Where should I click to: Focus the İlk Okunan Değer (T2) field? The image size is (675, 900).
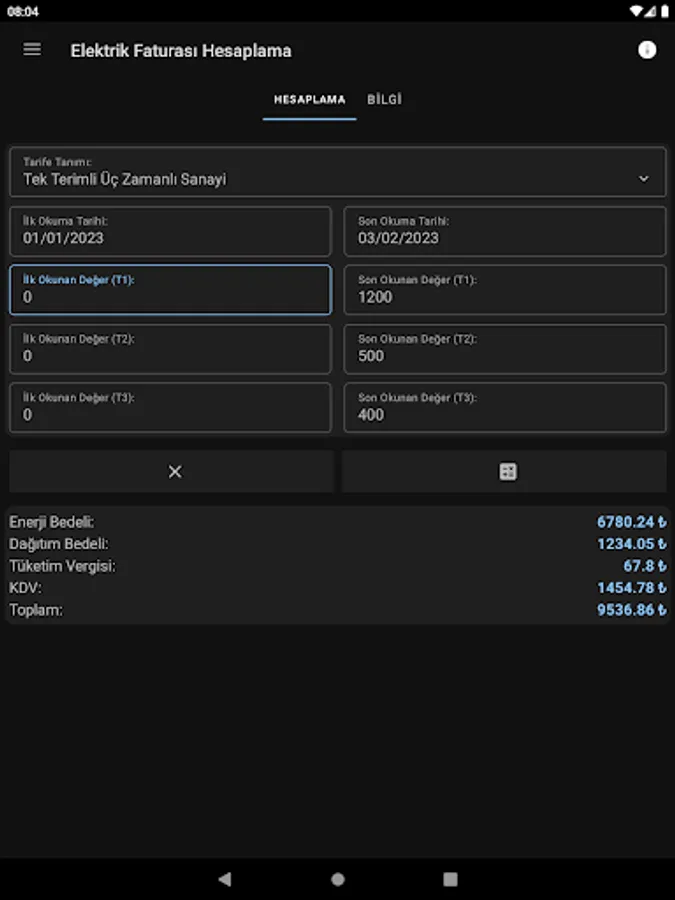coord(170,349)
